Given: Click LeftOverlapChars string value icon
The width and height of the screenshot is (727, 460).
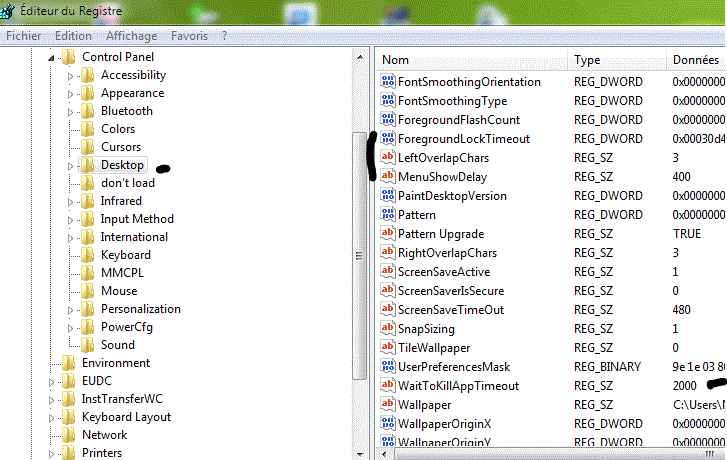Looking at the screenshot, I should pos(388,158).
